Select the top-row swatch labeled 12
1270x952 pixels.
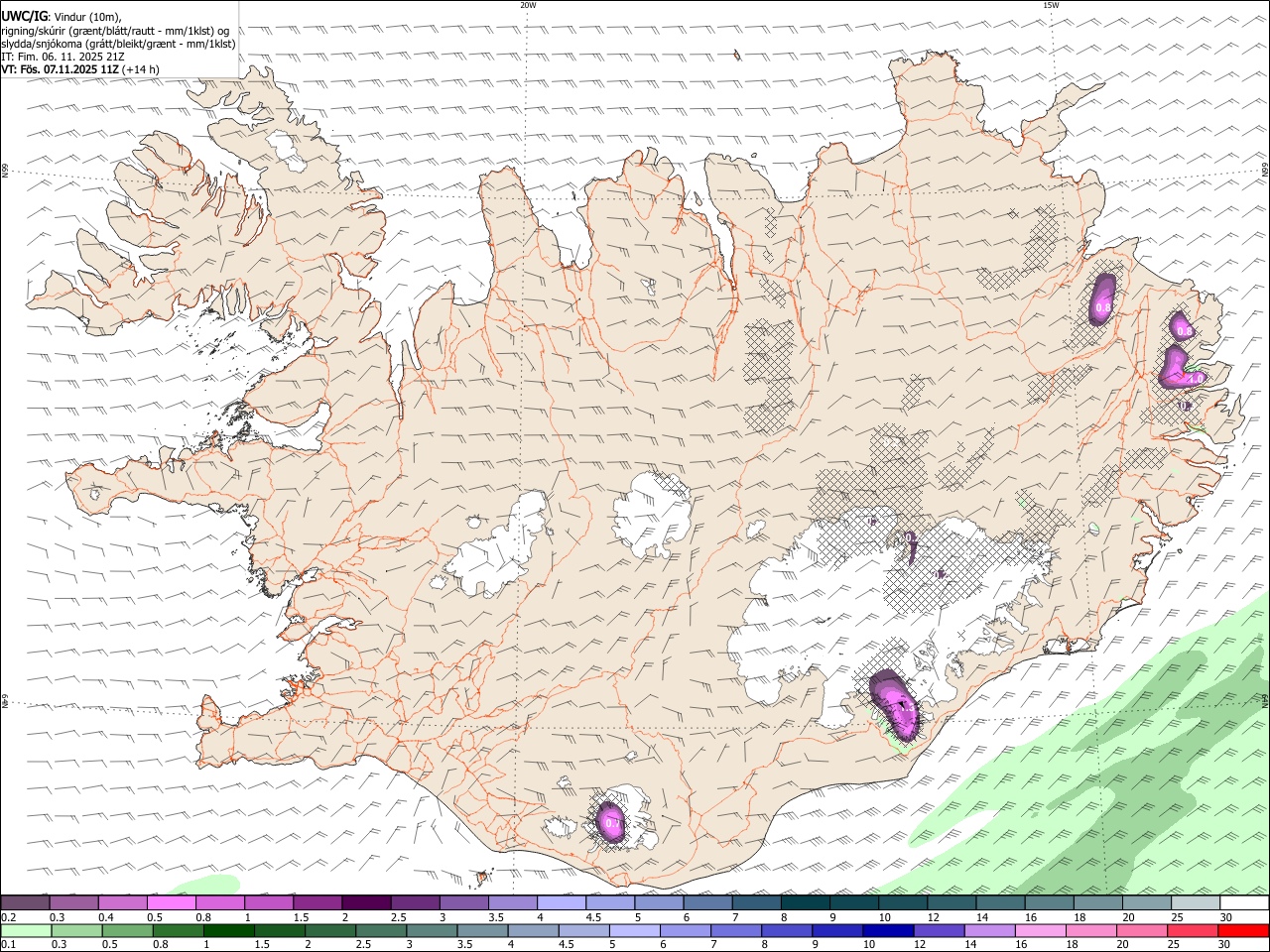[x=952, y=902]
